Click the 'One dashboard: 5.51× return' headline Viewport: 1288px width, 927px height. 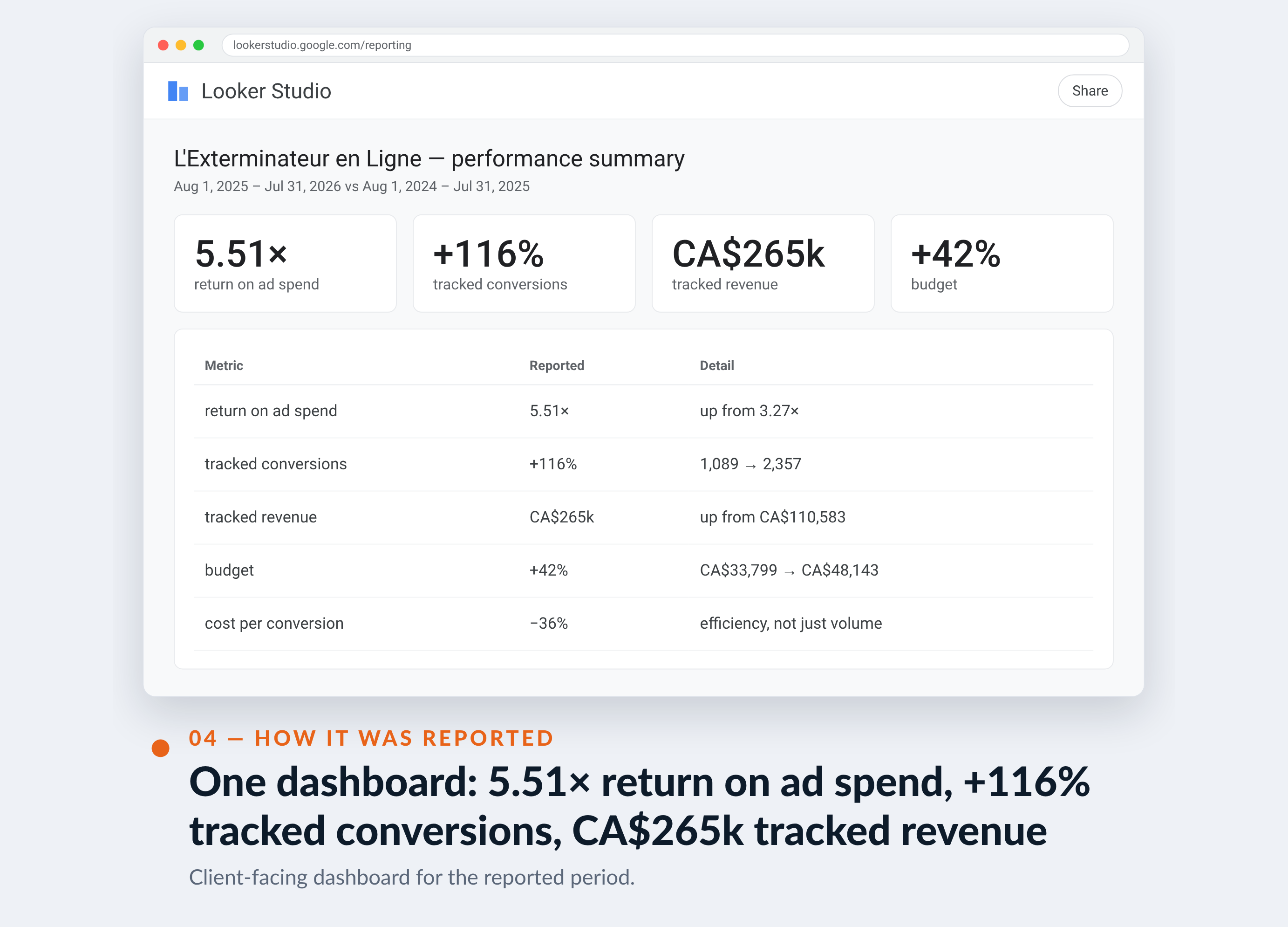click(640, 806)
